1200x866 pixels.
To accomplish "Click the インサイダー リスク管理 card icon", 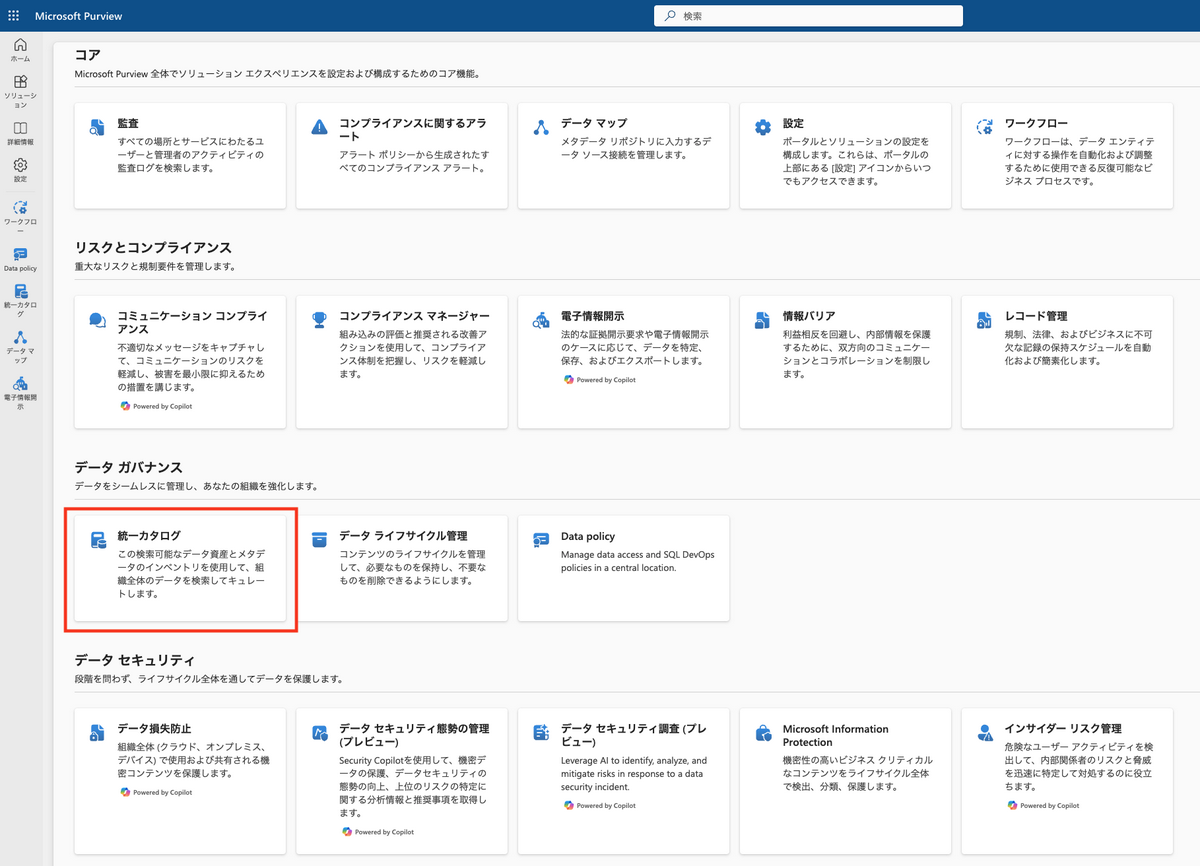I will click(x=985, y=733).
